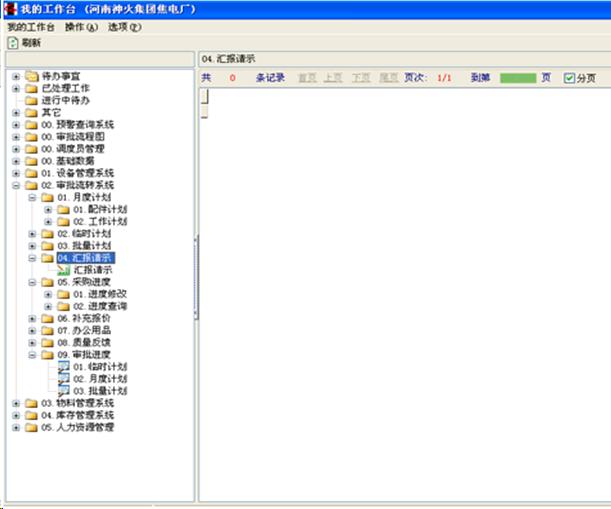Expand the 01. 设备管理系统 tree node
Screen dimensions: 611x509
click(16, 173)
